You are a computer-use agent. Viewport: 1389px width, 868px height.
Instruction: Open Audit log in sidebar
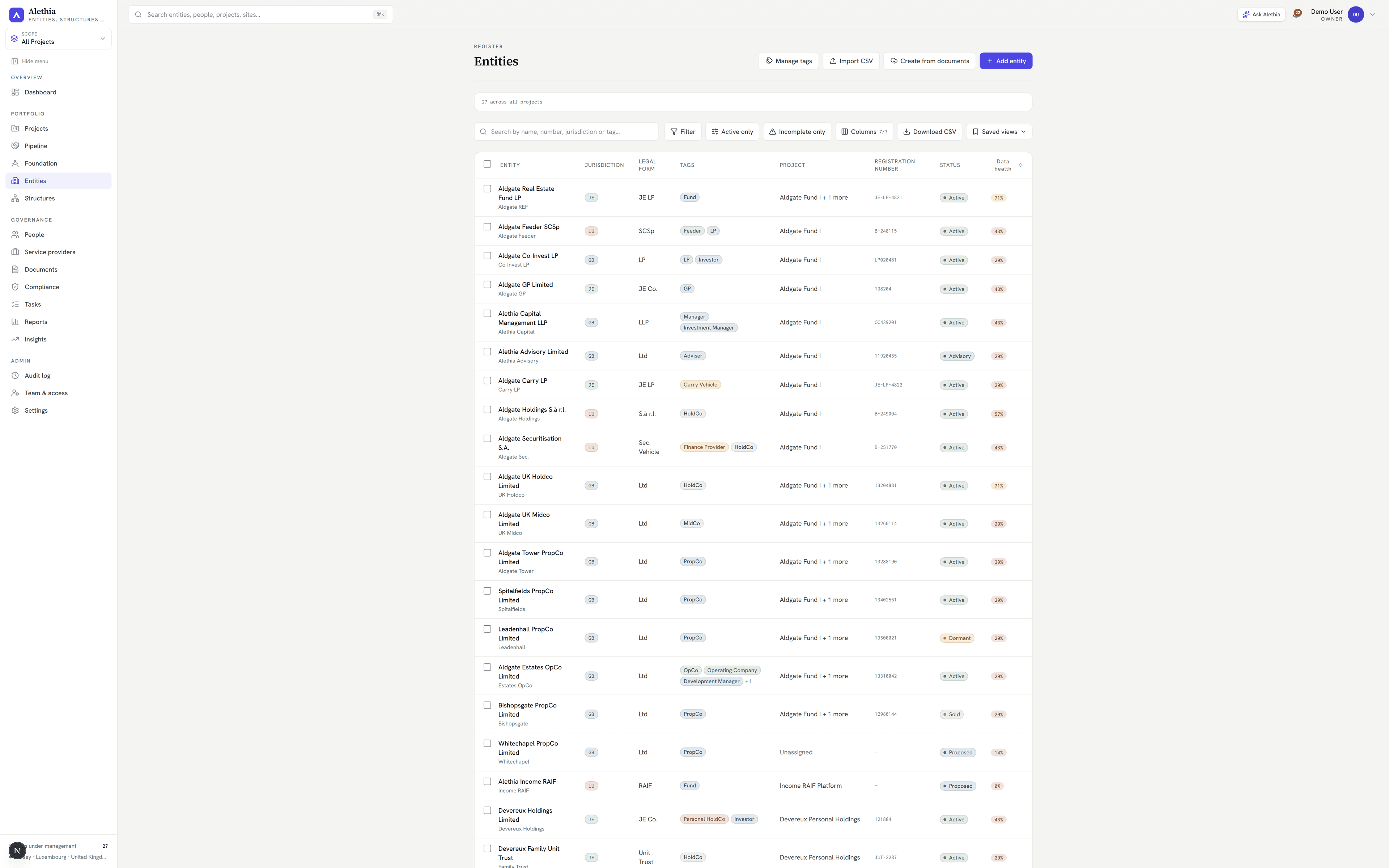tap(59, 375)
